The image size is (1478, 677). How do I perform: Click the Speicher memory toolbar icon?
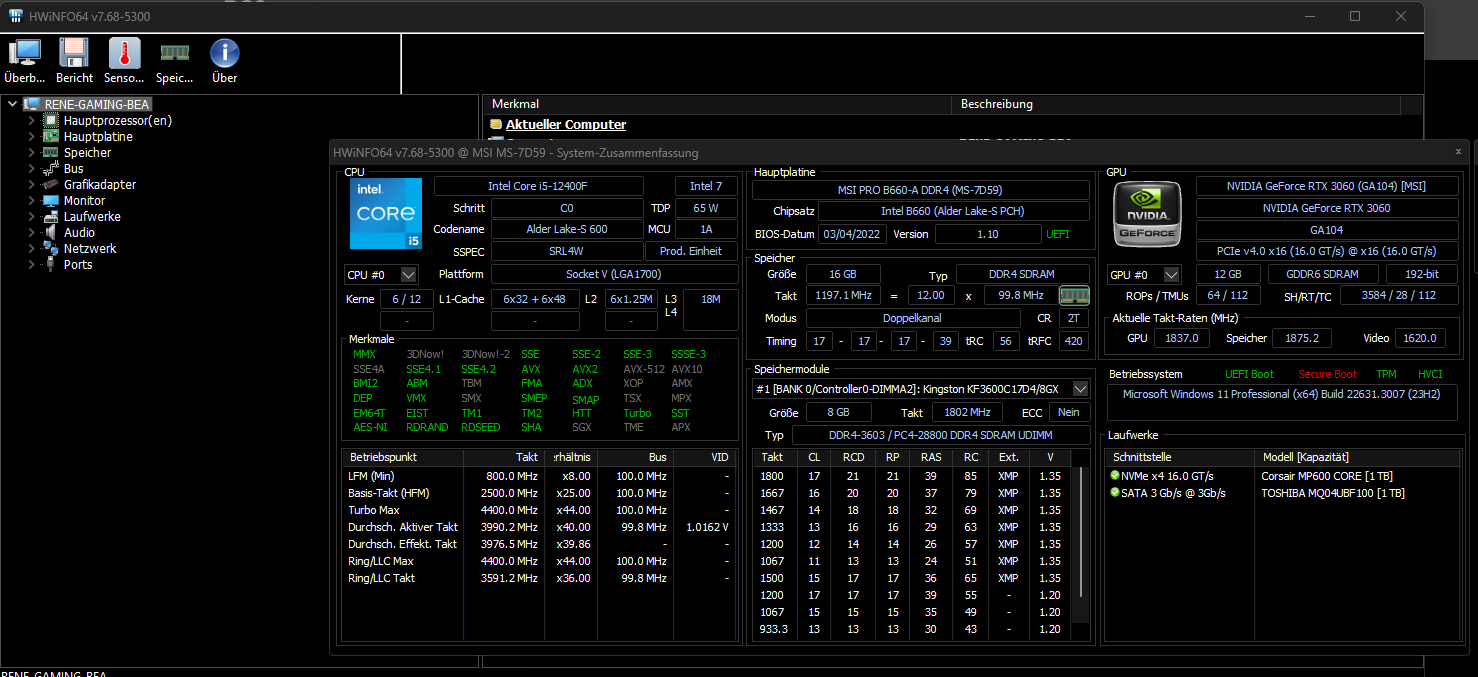(175, 53)
